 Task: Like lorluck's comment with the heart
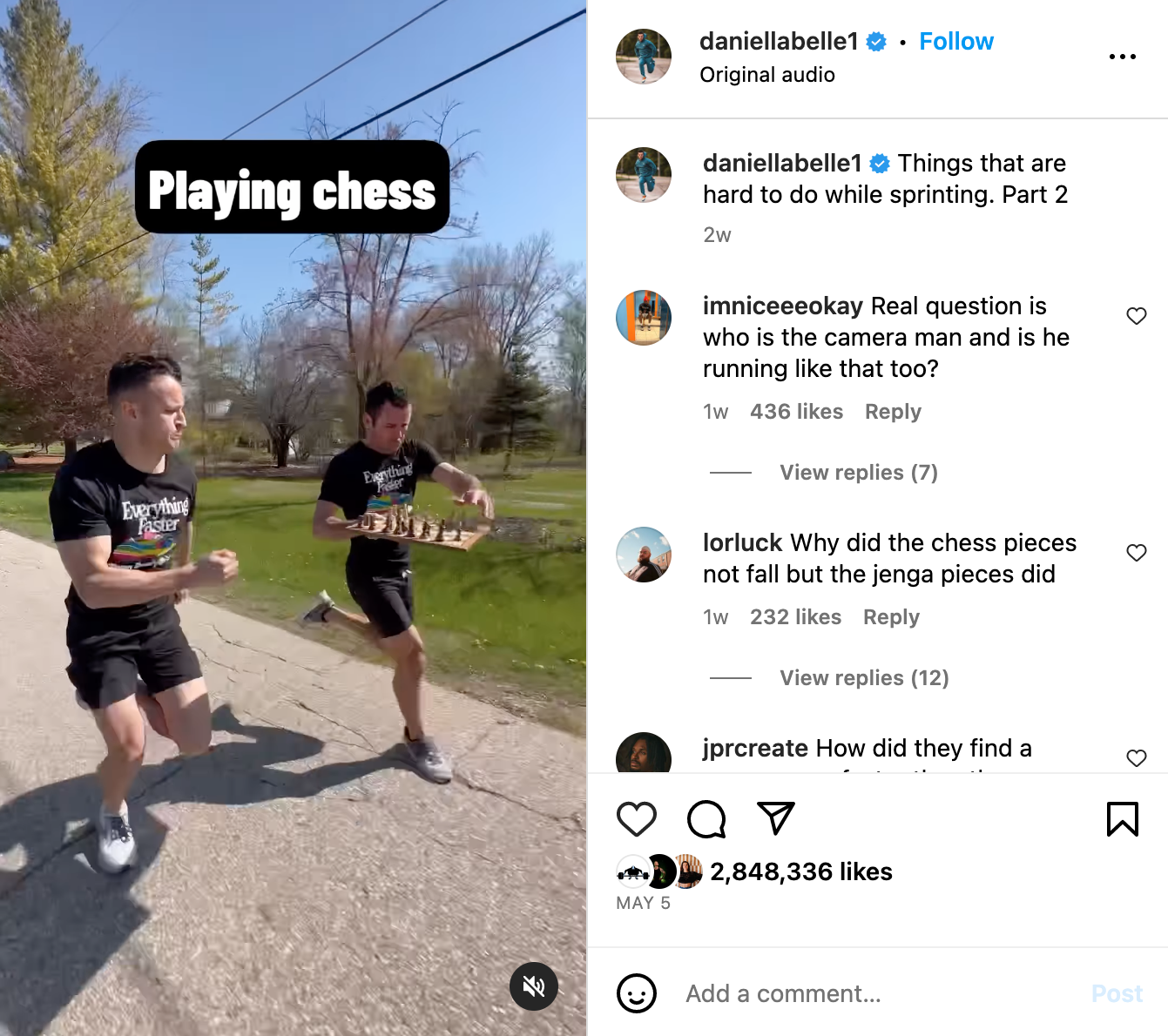[x=1137, y=553]
